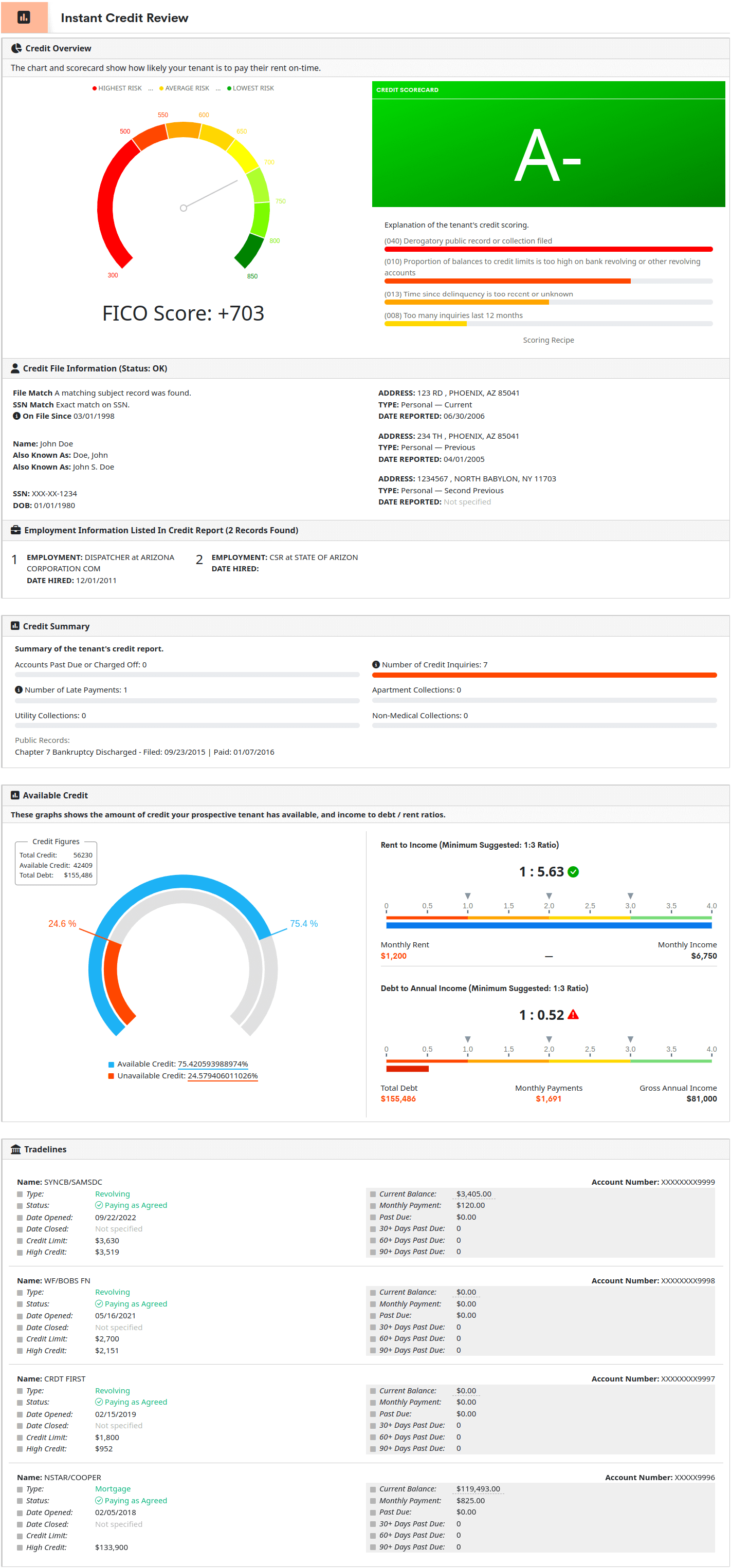Screen dimensions: 731x1568
Task: Click SYNCB/SAMSDC Paying as Agreed check icon
Action: pyautogui.click(x=99, y=1205)
